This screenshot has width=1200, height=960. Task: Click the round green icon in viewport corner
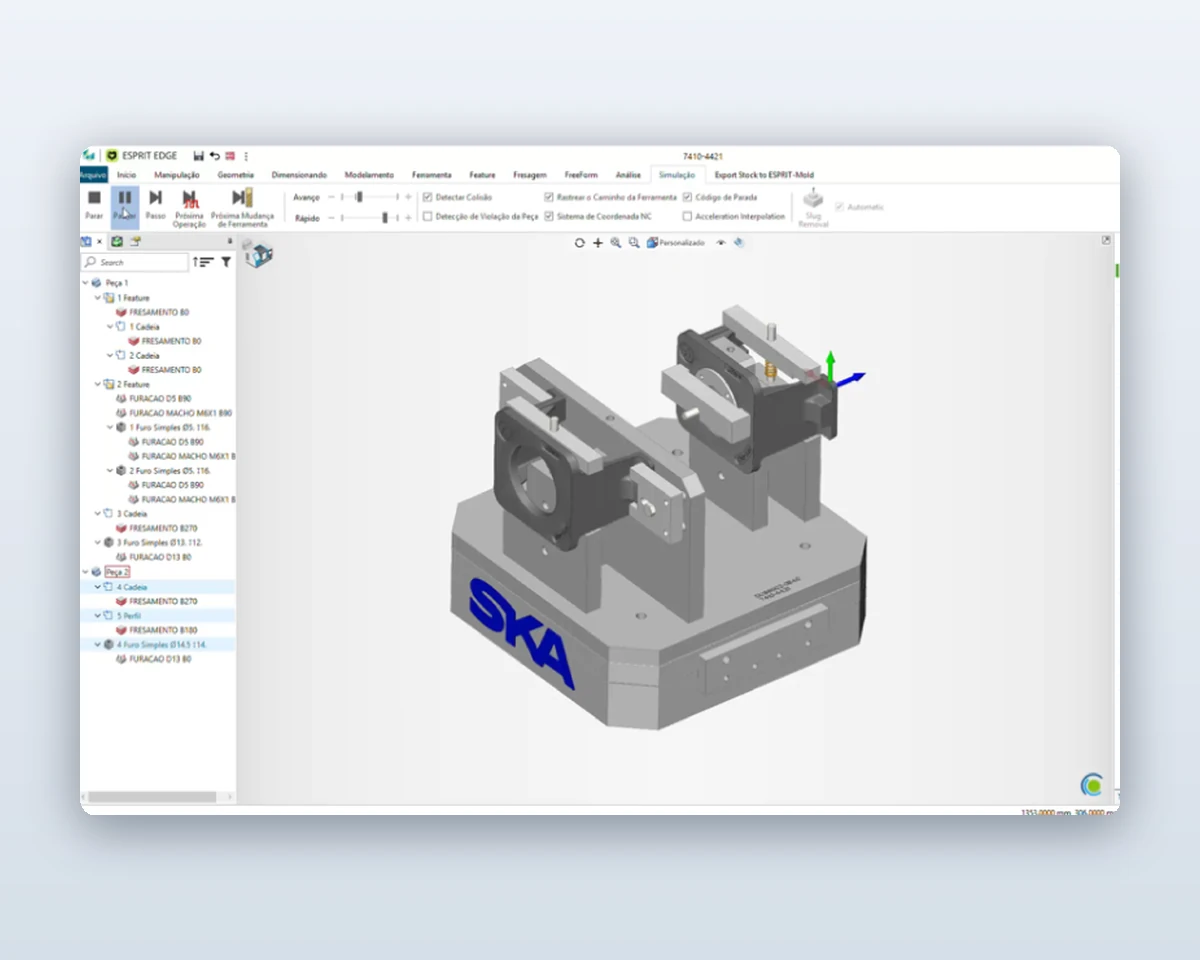tap(1092, 785)
